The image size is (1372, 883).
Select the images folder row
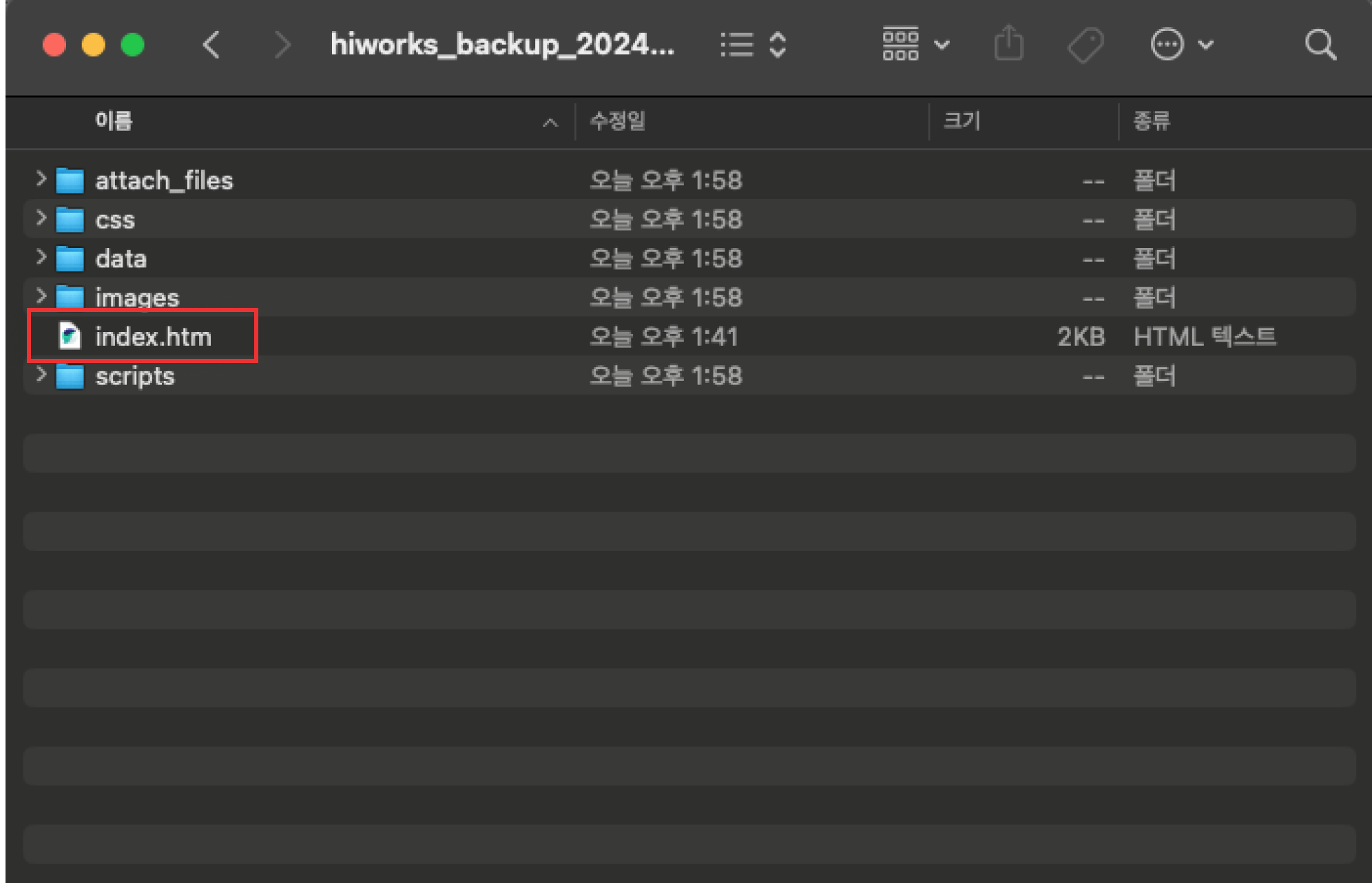(x=137, y=298)
